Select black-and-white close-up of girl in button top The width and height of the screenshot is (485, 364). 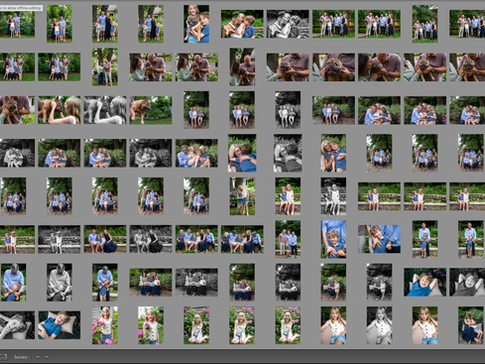point(379,325)
